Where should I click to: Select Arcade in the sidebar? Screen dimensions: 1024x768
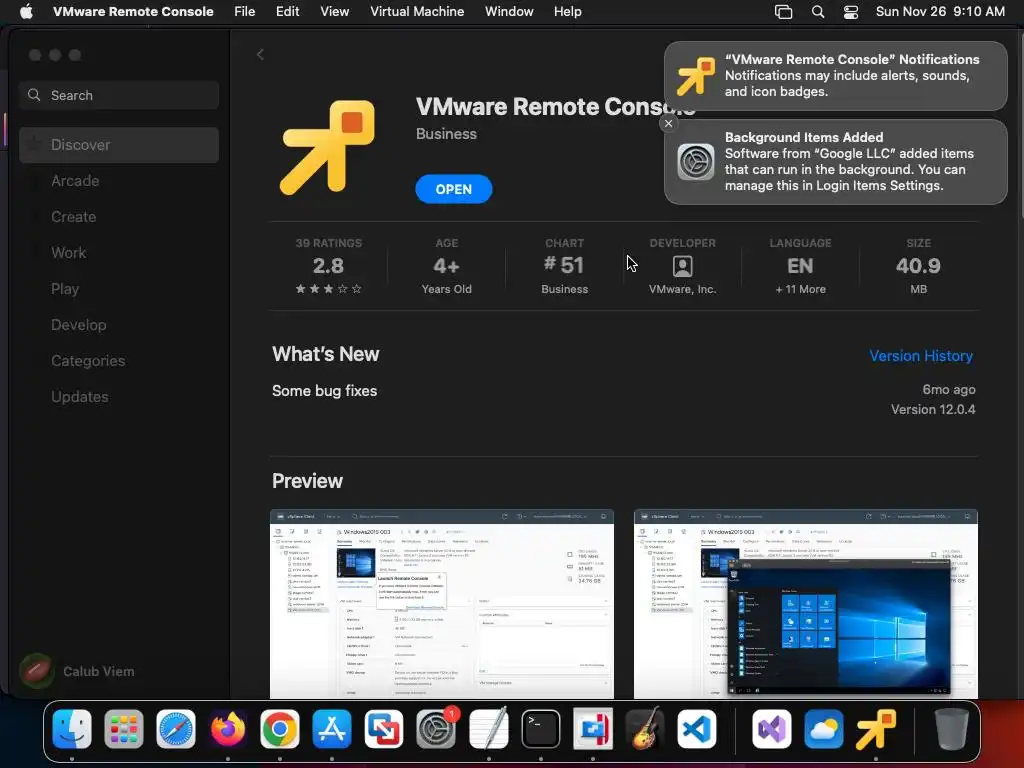tap(119, 180)
